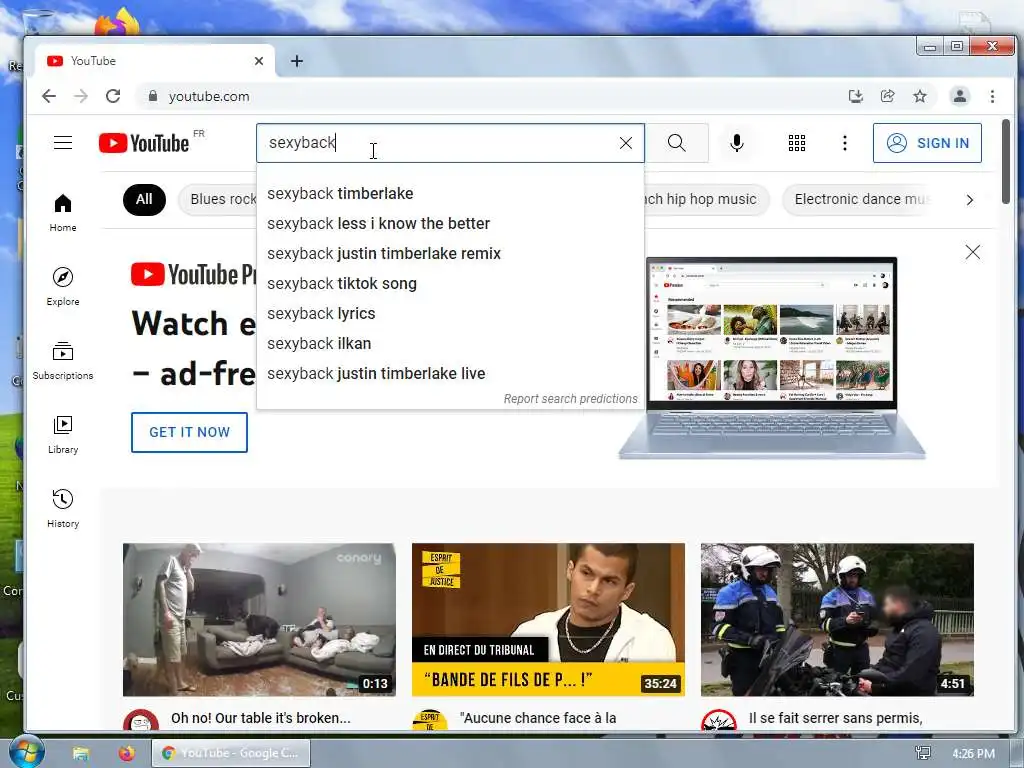Bookmark this tab with the star
Viewport: 1024px width, 768px height.
(x=920, y=96)
